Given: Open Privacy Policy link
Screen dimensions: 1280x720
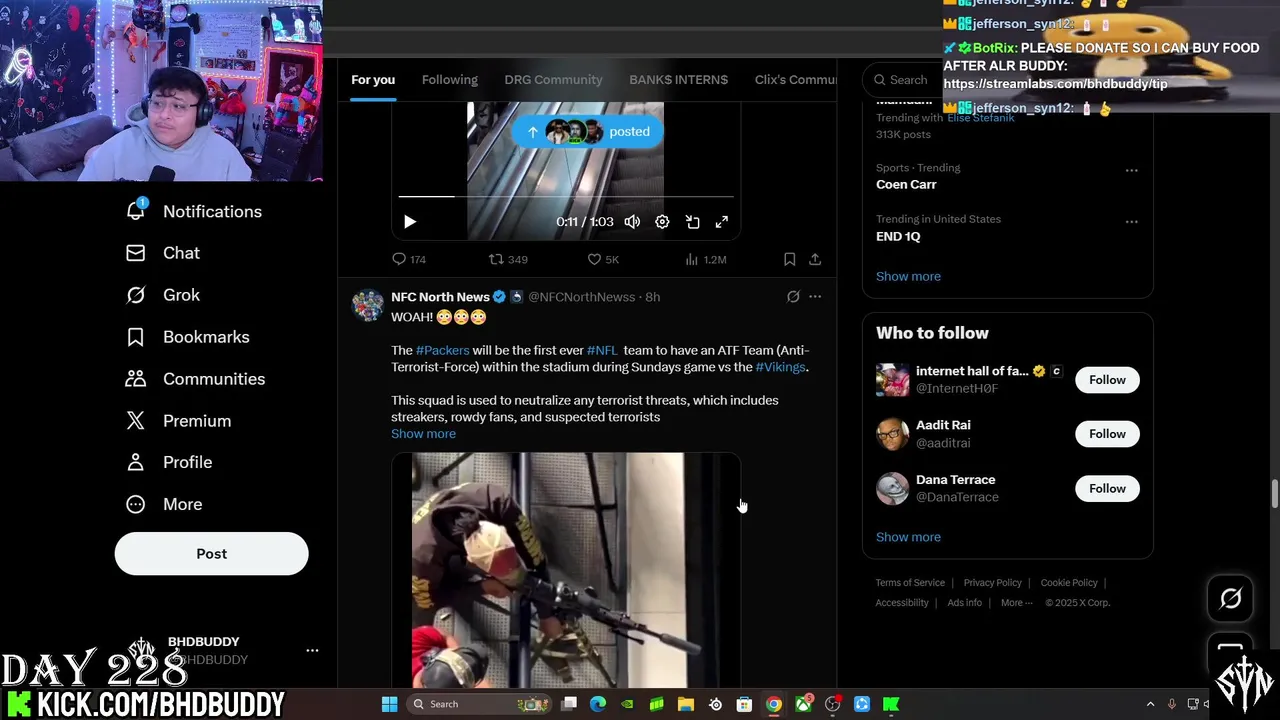Looking at the screenshot, I should [x=992, y=583].
